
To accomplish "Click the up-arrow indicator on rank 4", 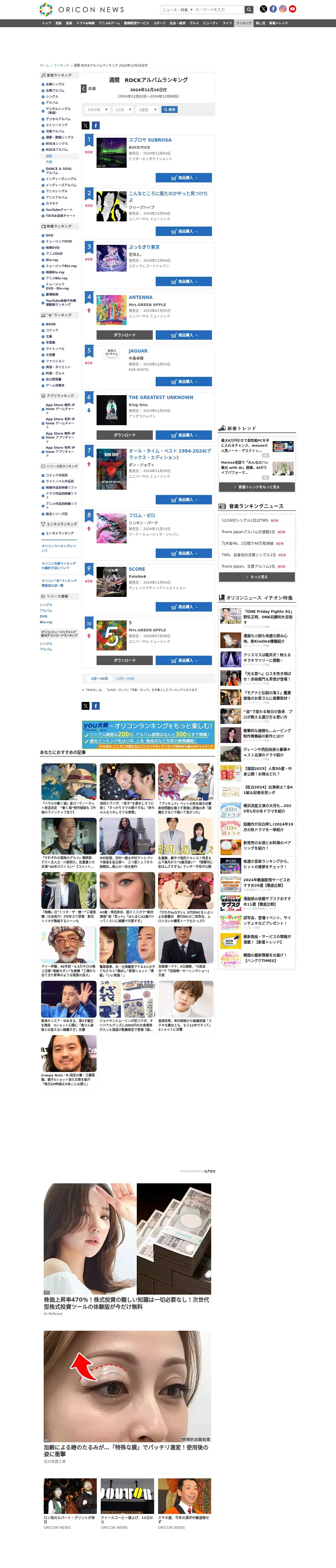I will 89,310.
